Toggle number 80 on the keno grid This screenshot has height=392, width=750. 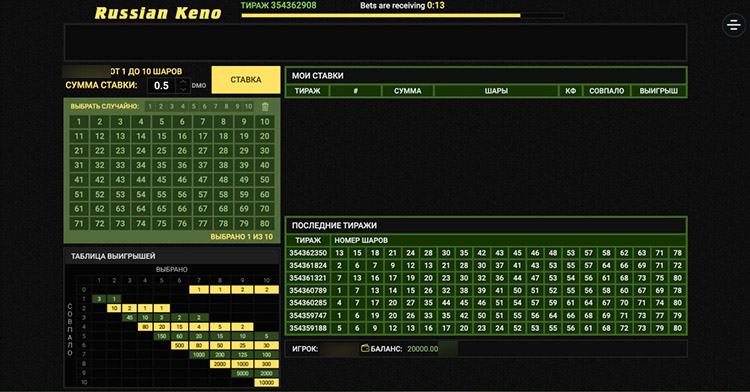[x=265, y=223]
